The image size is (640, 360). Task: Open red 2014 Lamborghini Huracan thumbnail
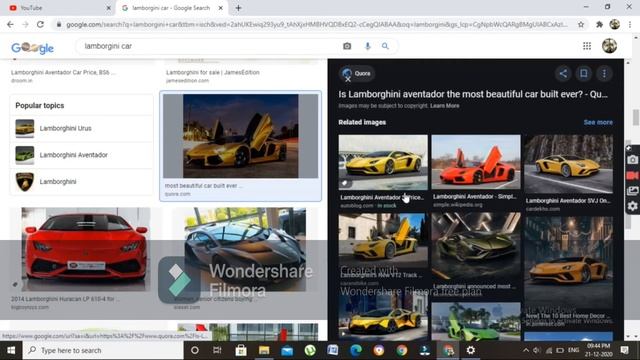tap(86, 249)
